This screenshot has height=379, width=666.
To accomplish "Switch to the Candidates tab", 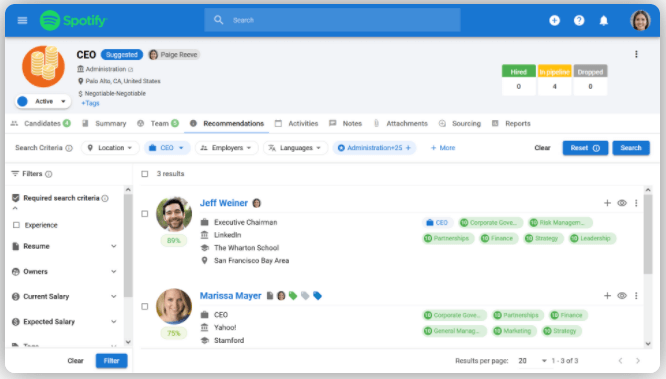I will [x=41, y=124].
